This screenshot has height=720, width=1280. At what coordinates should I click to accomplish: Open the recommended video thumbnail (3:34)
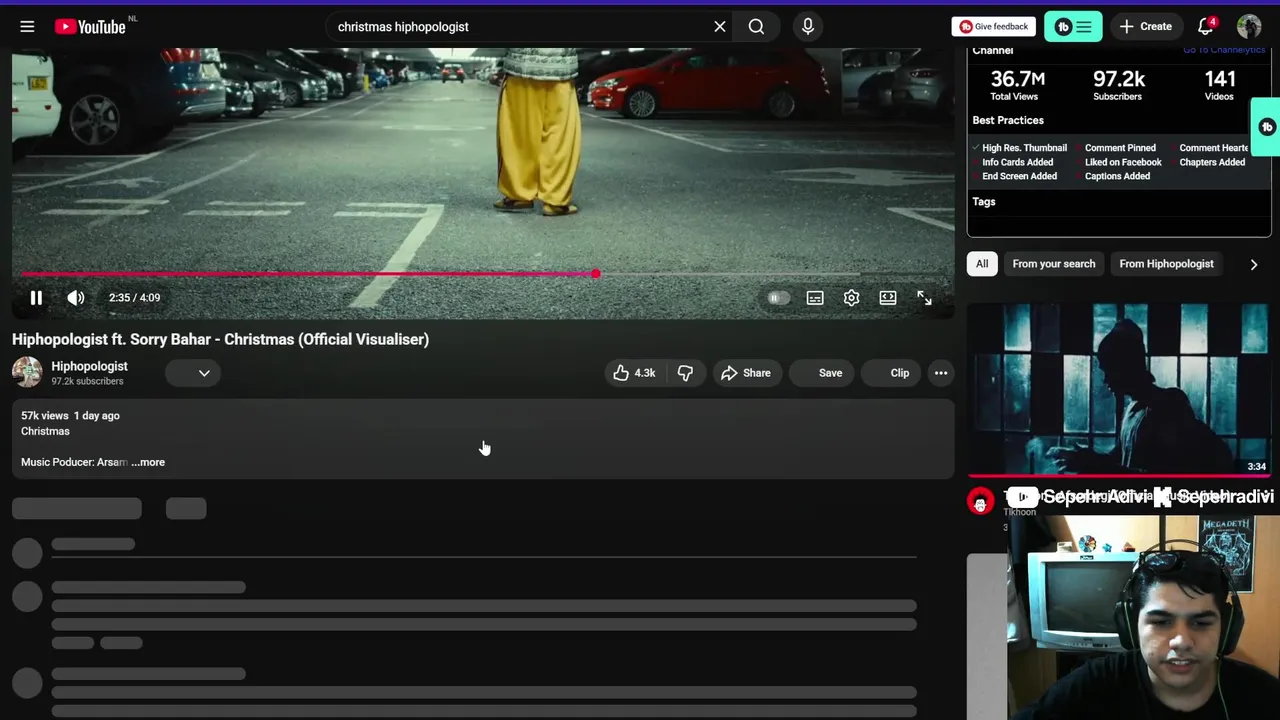(x=1119, y=390)
